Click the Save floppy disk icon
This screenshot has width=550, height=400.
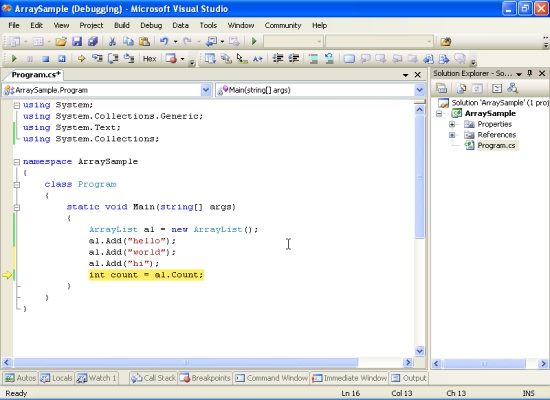coord(77,41)
